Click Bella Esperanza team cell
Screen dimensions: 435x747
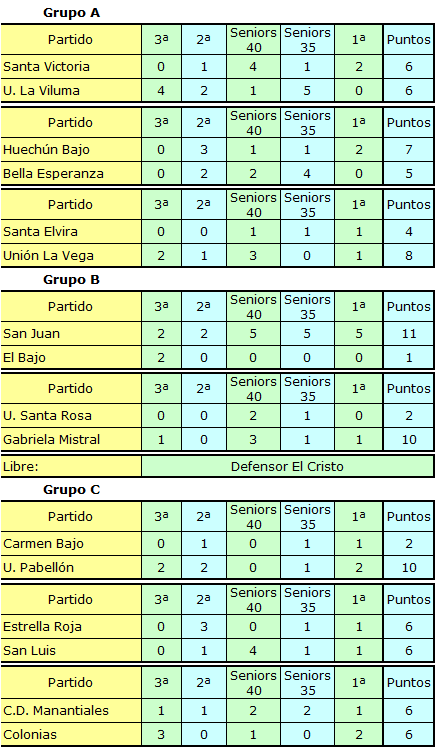tap(71, 173)
